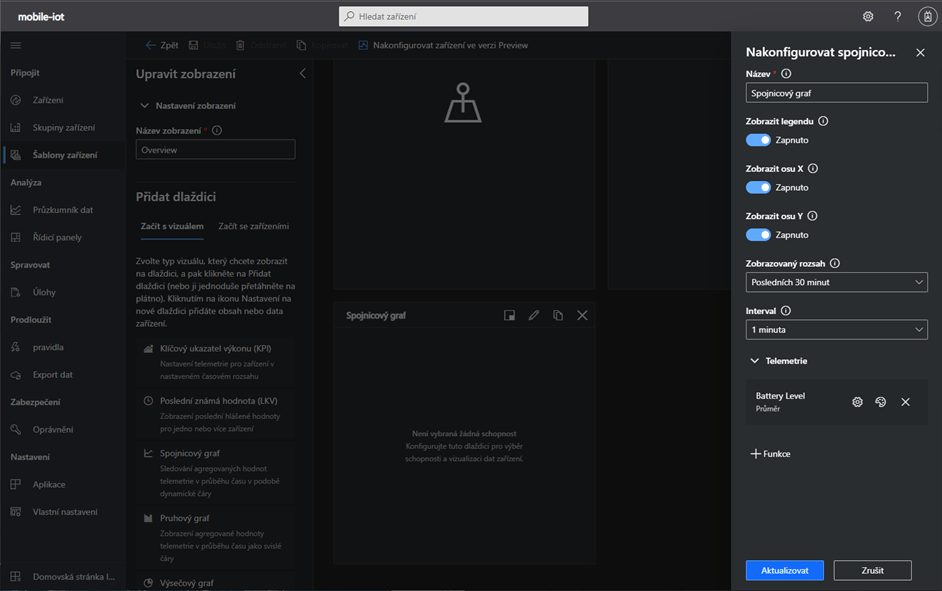Open Šablony zařízení in the sidebar

pyautogui.click(x=64, y=155)
